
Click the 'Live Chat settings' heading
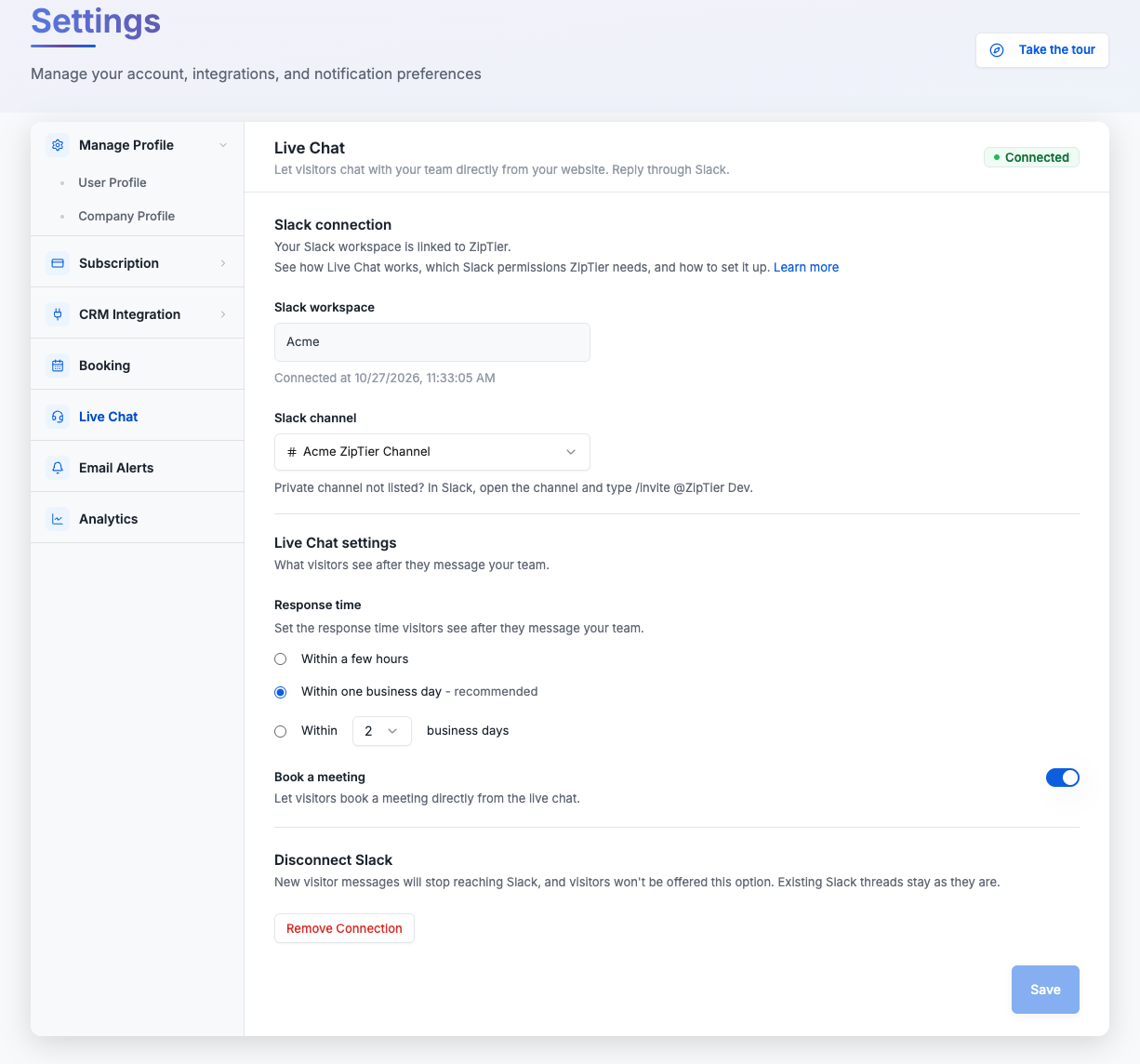pos(336,542)
